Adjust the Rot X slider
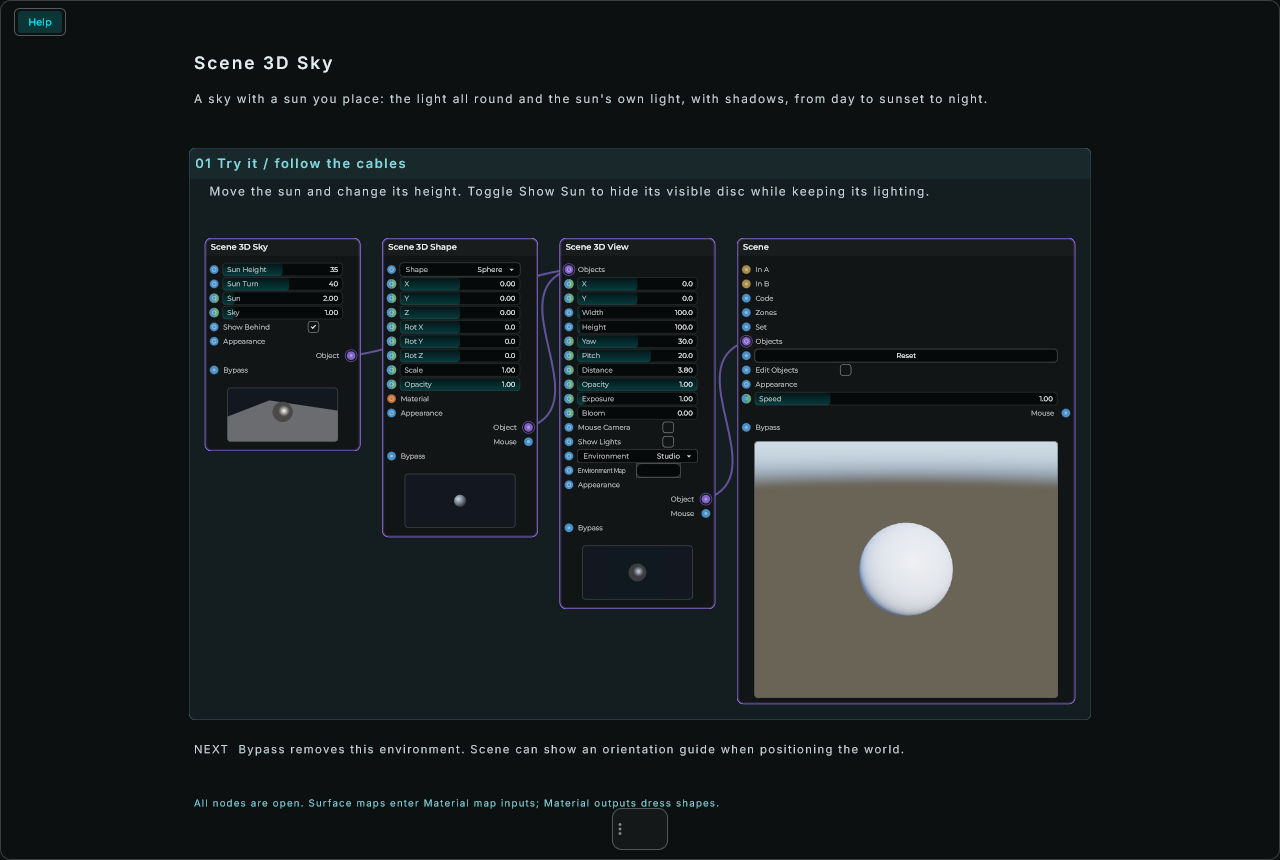1280x860 pixels. tap(460, 327)
